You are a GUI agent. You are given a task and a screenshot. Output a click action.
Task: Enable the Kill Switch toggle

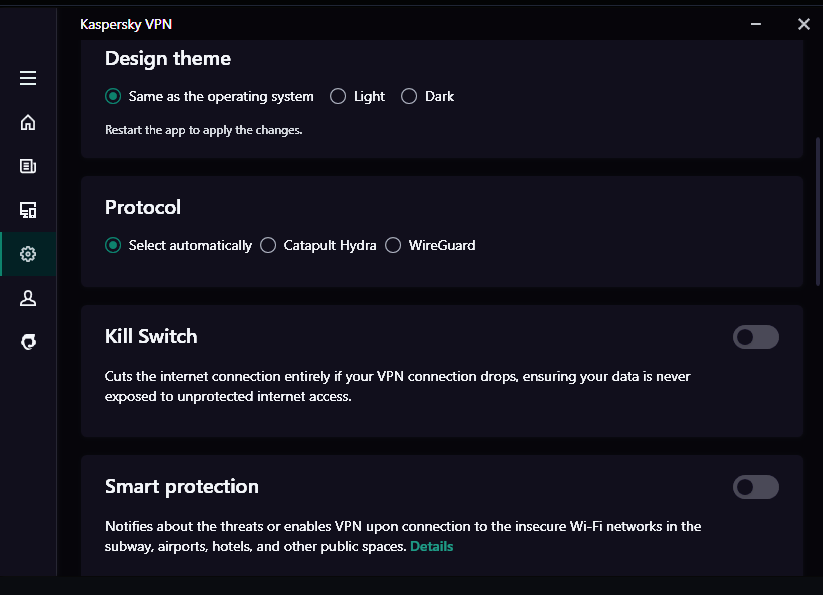(755, 337)
